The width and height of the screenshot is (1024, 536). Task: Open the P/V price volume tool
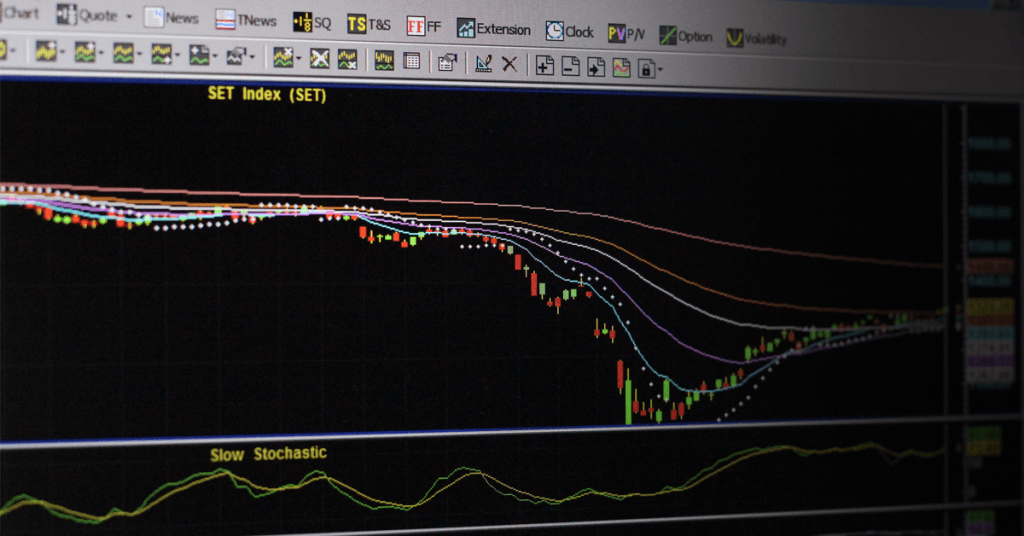(x=626, y=33)
